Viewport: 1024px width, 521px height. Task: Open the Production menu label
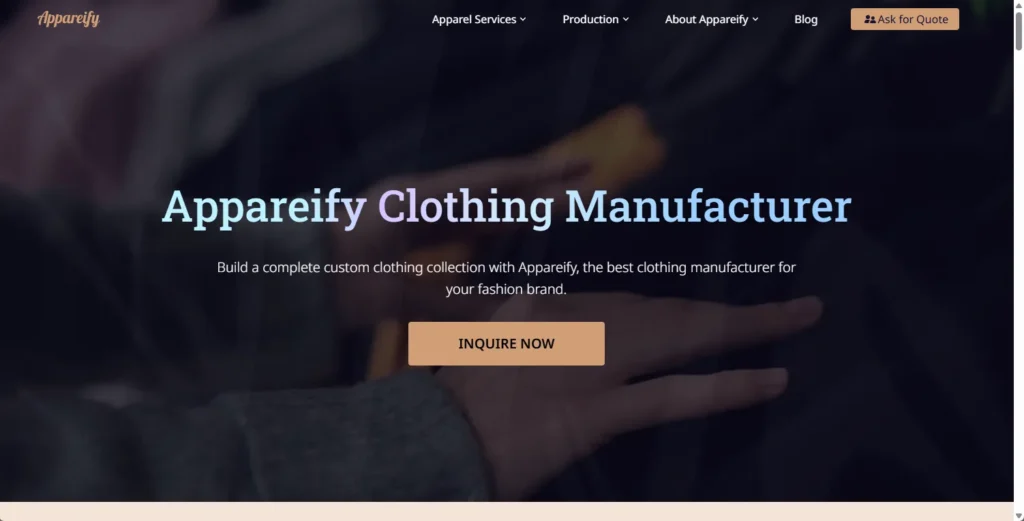590,20
